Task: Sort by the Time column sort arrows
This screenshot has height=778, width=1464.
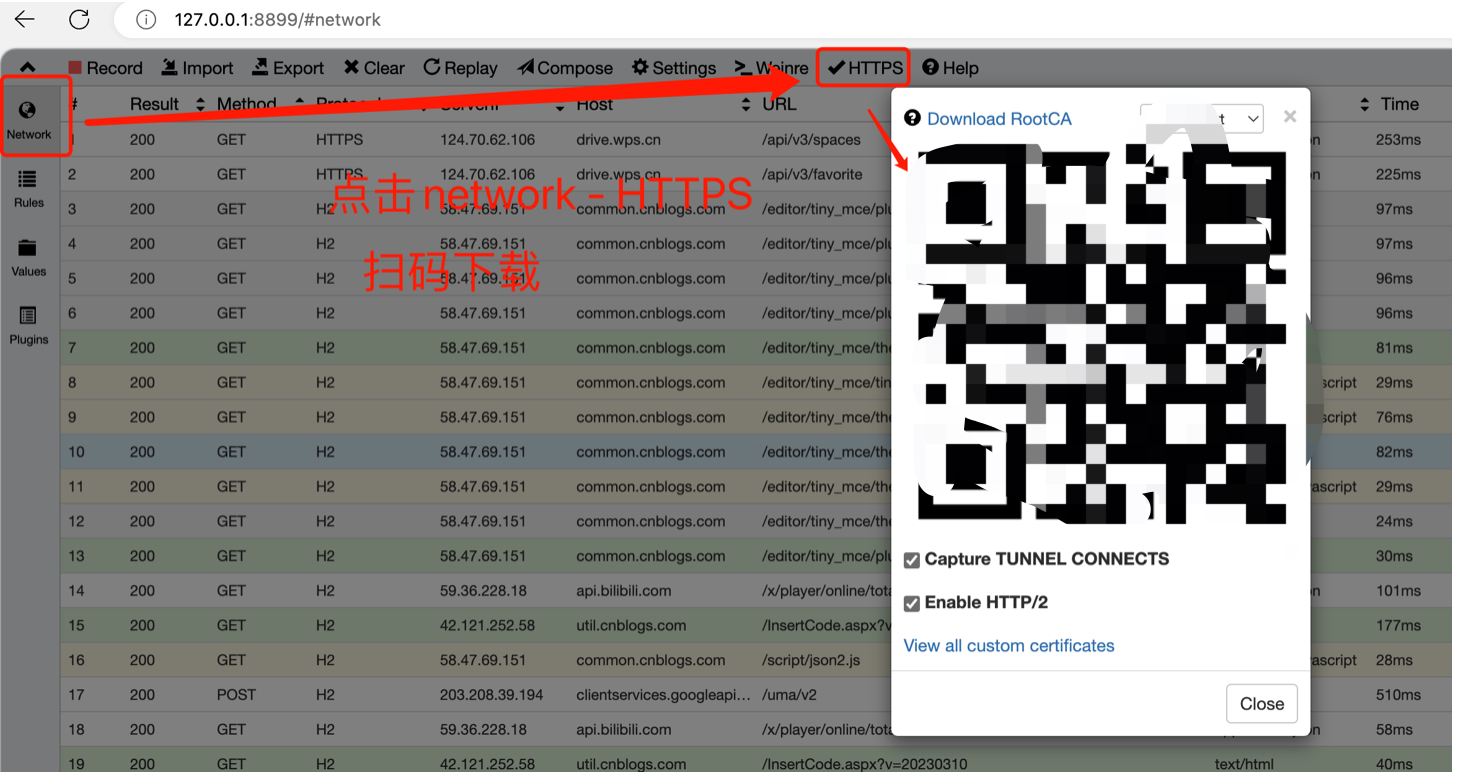Action: (x=1365, y=104)
